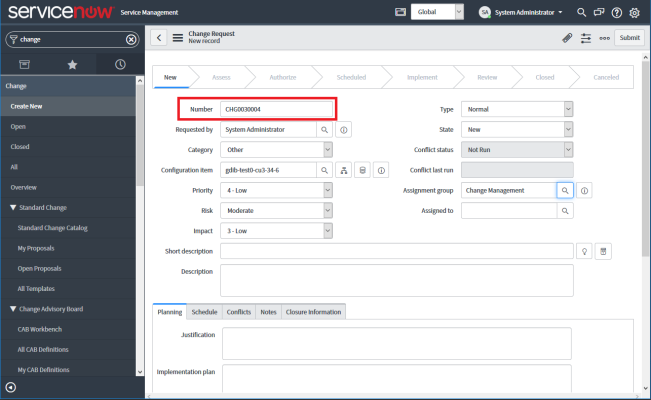Open the Help question mark icon
This screenshot has width=651, height=400.
617,12
